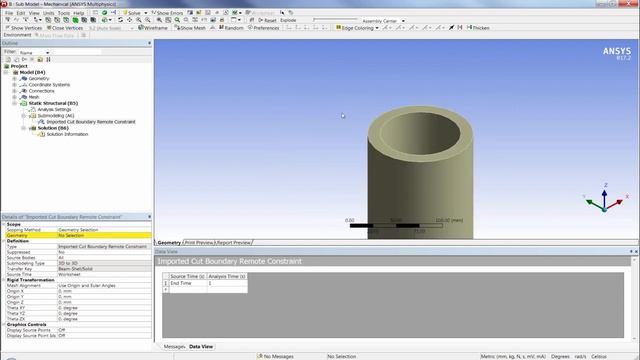The image size is (640, 360).
Task: Select the Pan view tool
Action: pos(129,20)
